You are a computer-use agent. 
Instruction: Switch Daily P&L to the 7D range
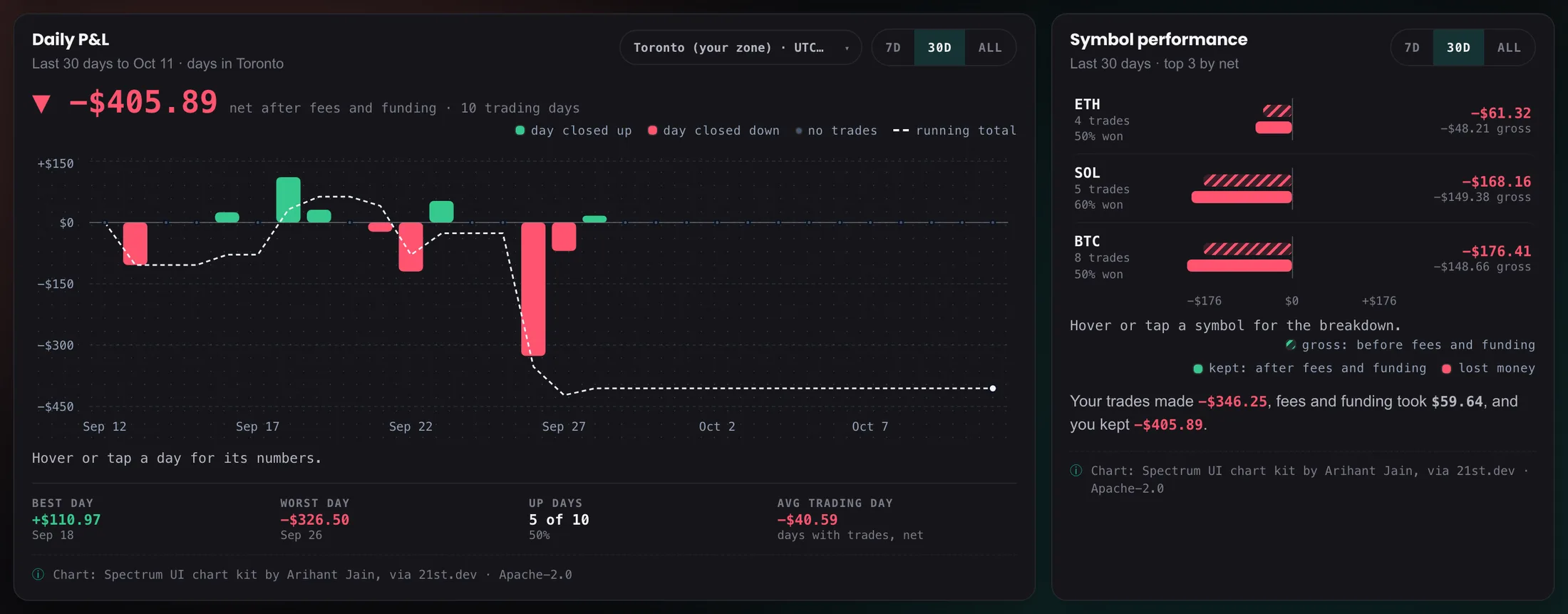pyautogui.click(x=893, y=48)
